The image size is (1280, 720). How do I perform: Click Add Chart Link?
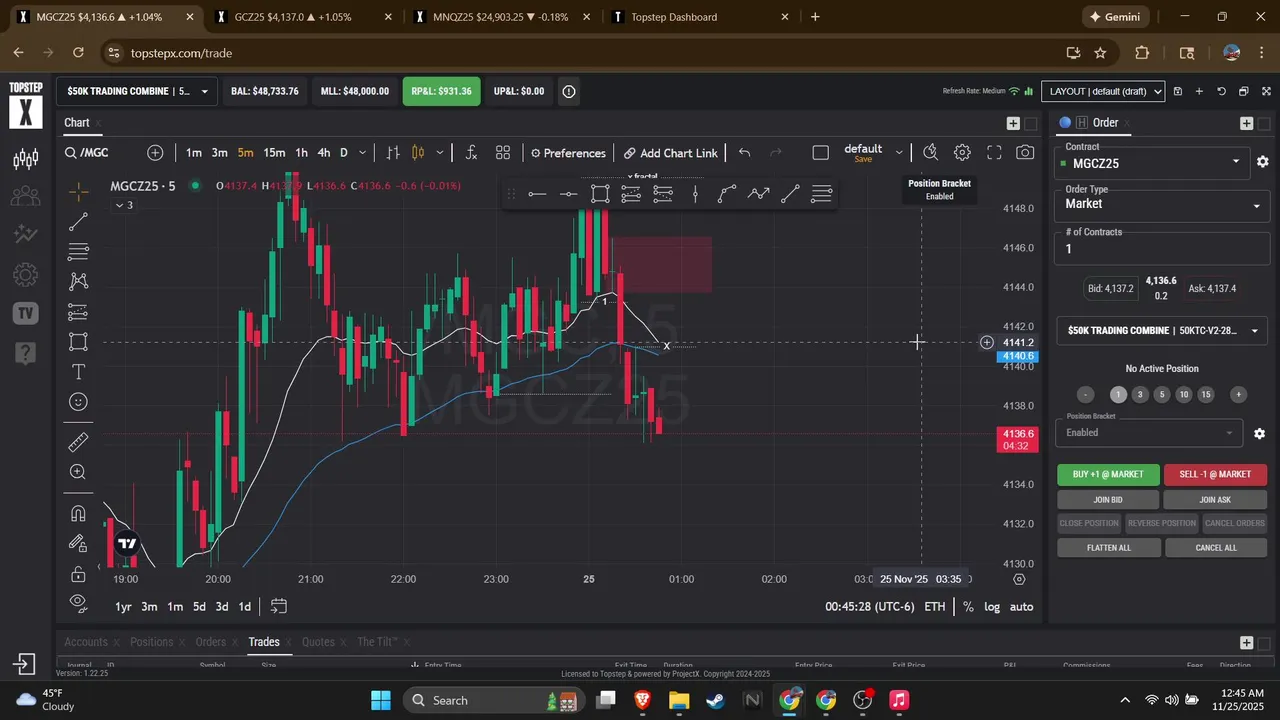[670, 153]
